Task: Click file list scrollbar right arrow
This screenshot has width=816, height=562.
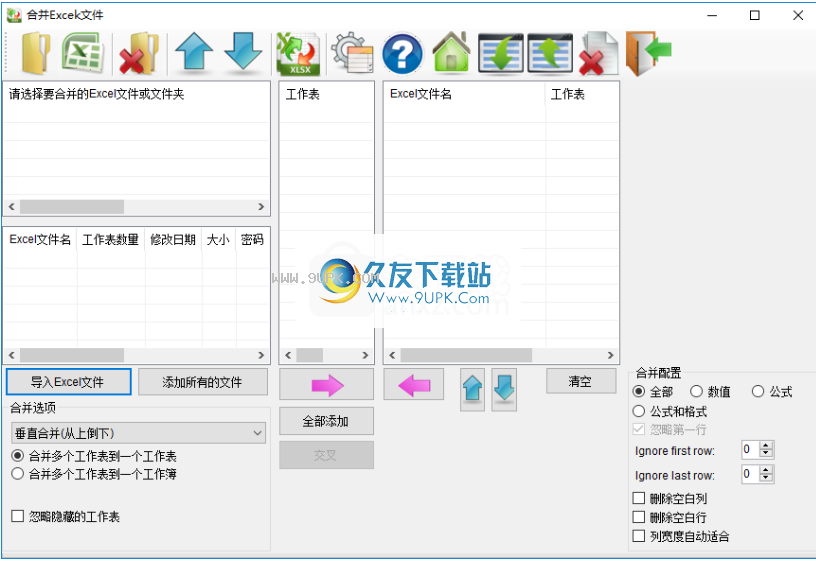Action: click(x=261, y=355)
